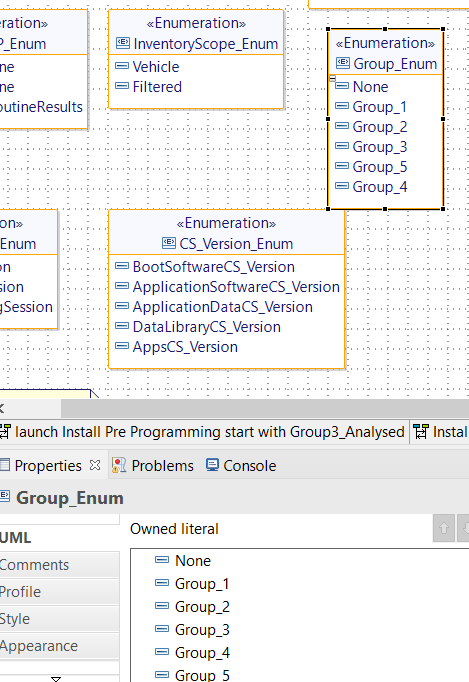Click the Group_Enum title in the Properties view
The height and width of the screenshot is (682, 469).
[x=70, y=498]
